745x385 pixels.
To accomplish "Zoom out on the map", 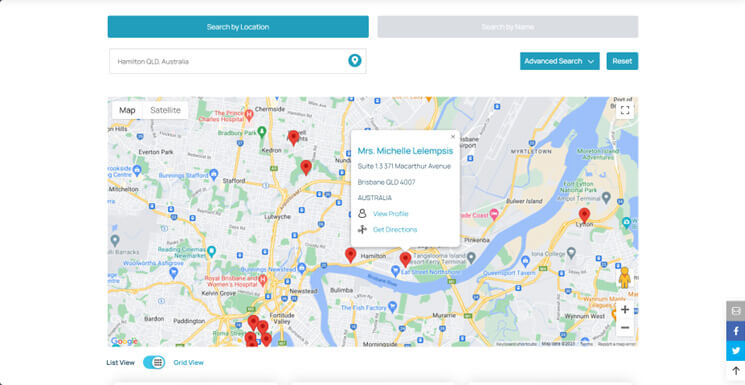I will click(x=625, y=328).
